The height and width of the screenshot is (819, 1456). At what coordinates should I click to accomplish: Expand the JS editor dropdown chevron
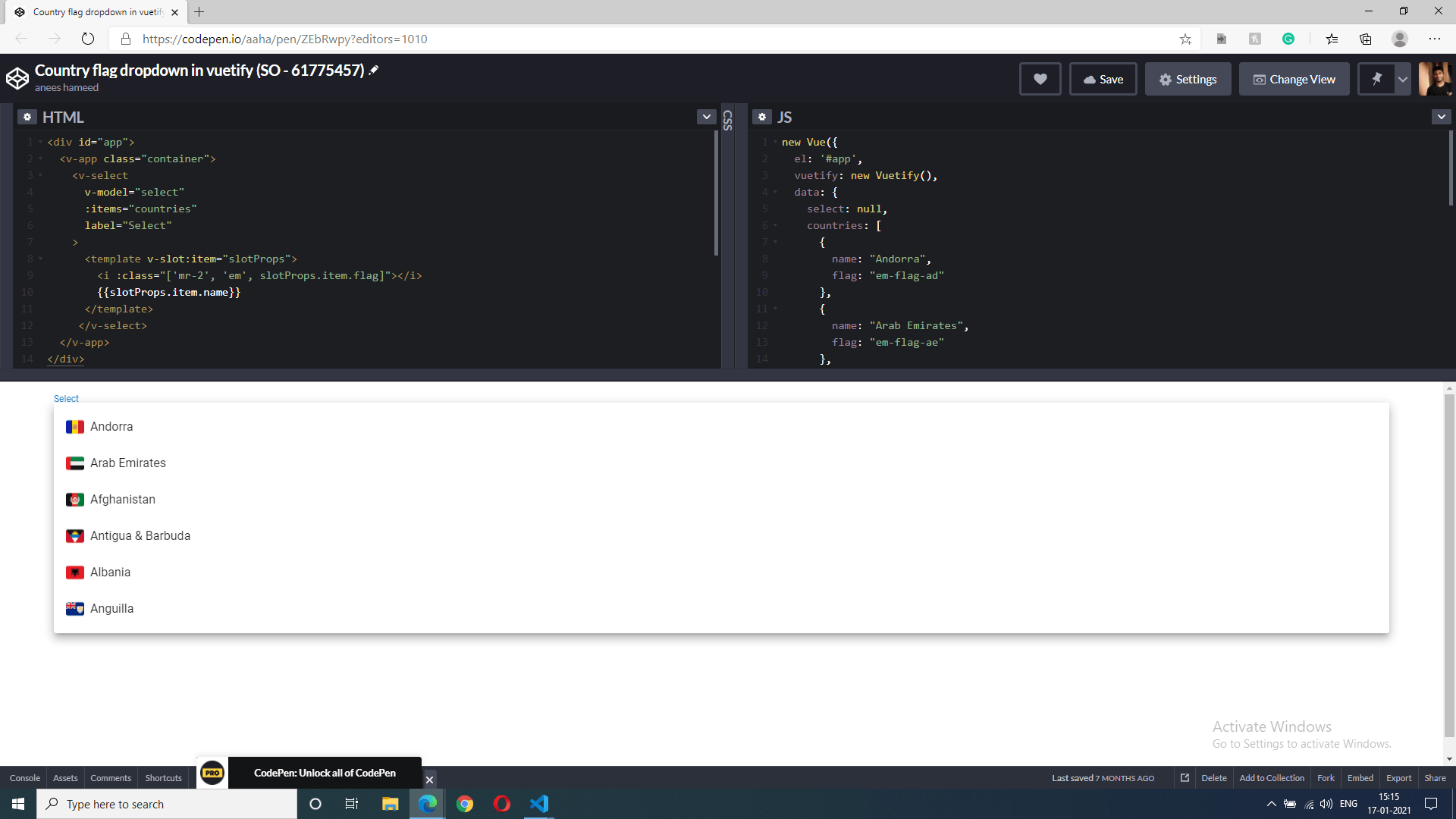(1442, 117)
